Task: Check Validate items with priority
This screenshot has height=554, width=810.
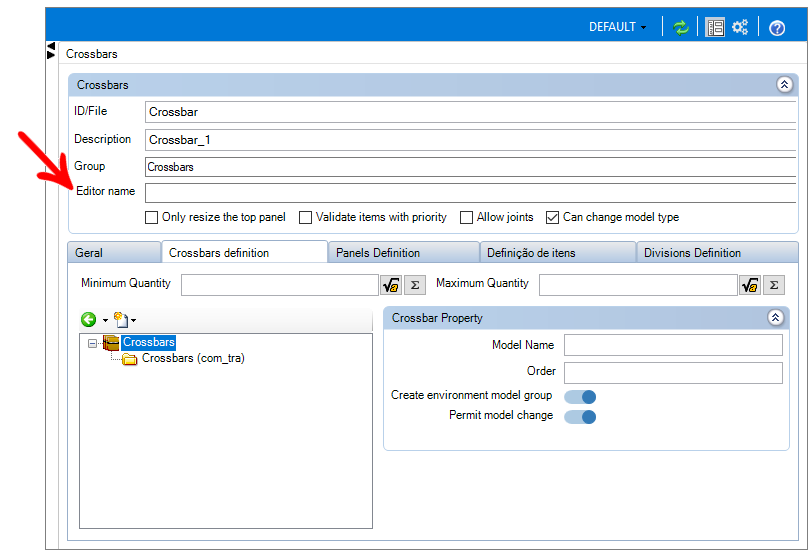Action: tap(306, 218)
